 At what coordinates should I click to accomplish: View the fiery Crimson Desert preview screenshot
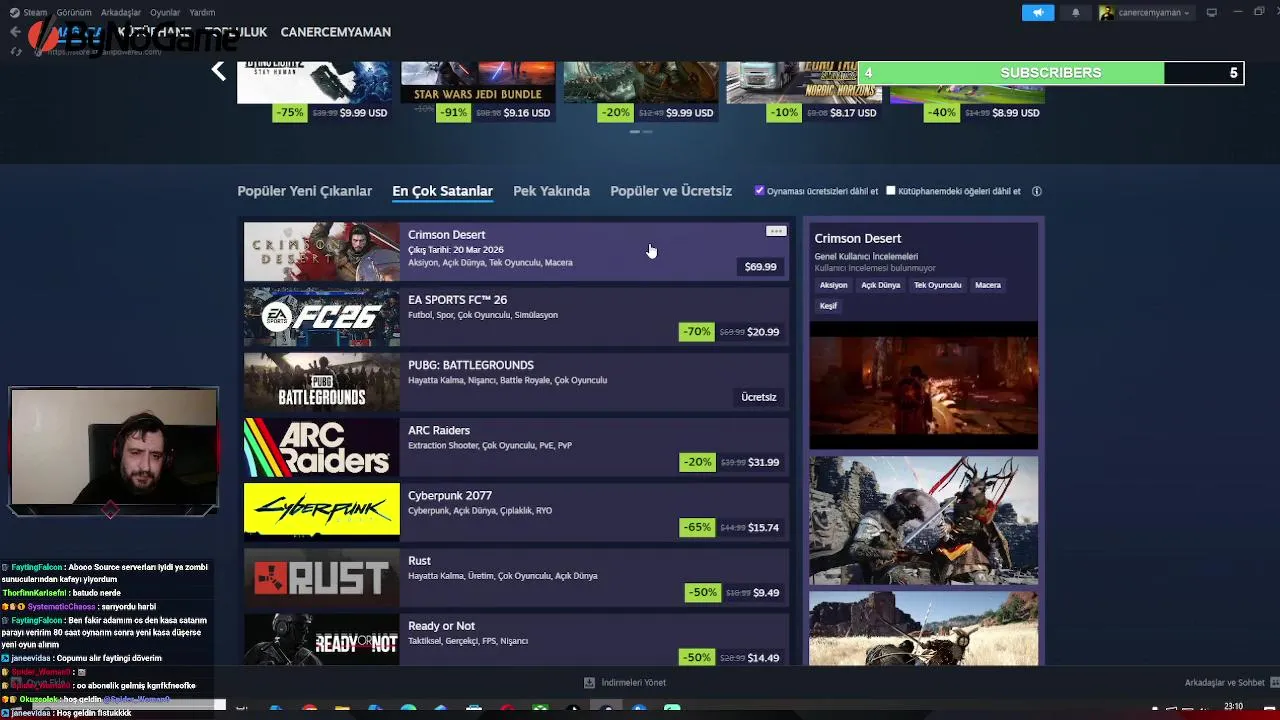tap(923, 385)
